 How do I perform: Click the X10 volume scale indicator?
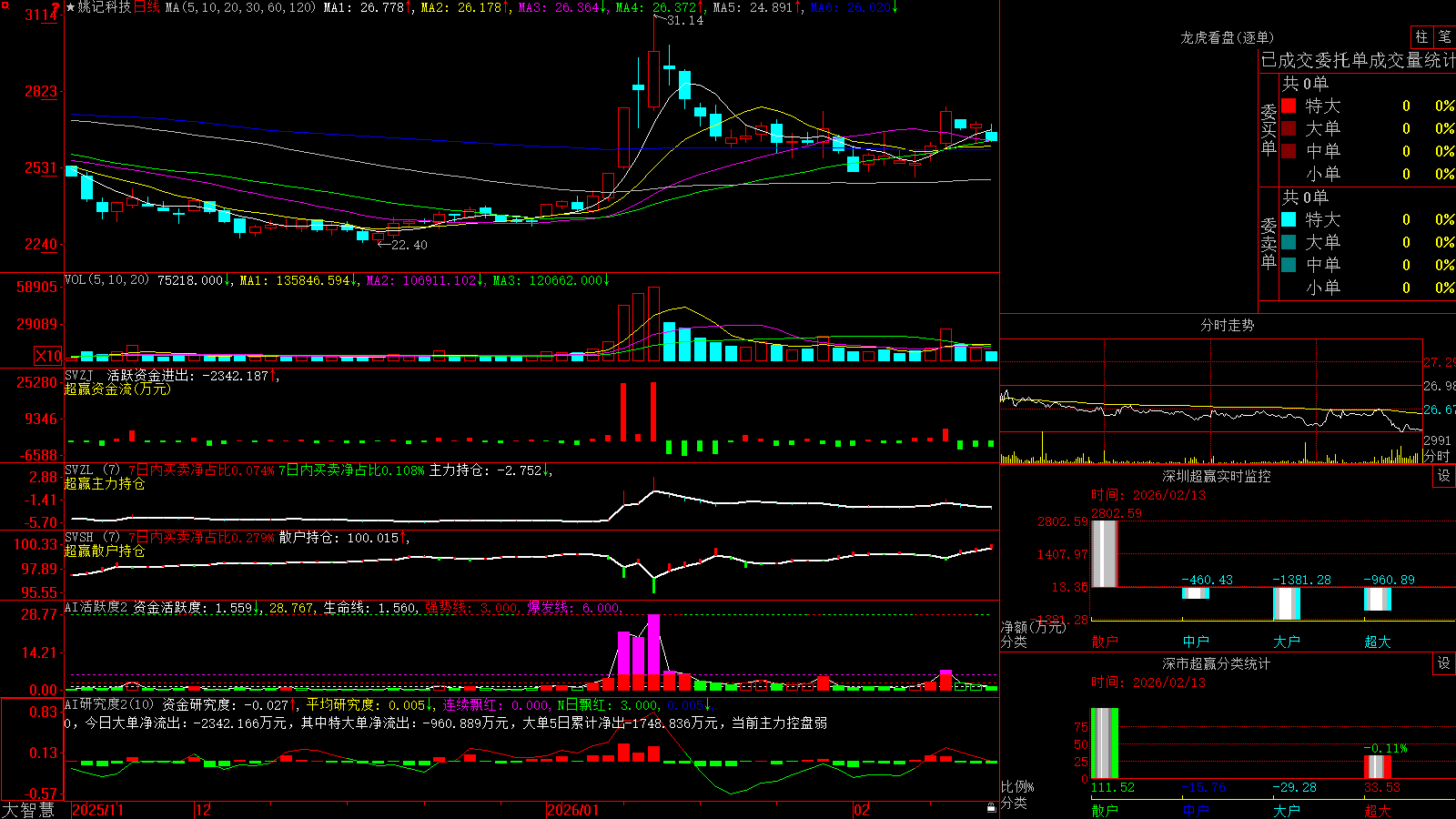(x=49, y=356)
